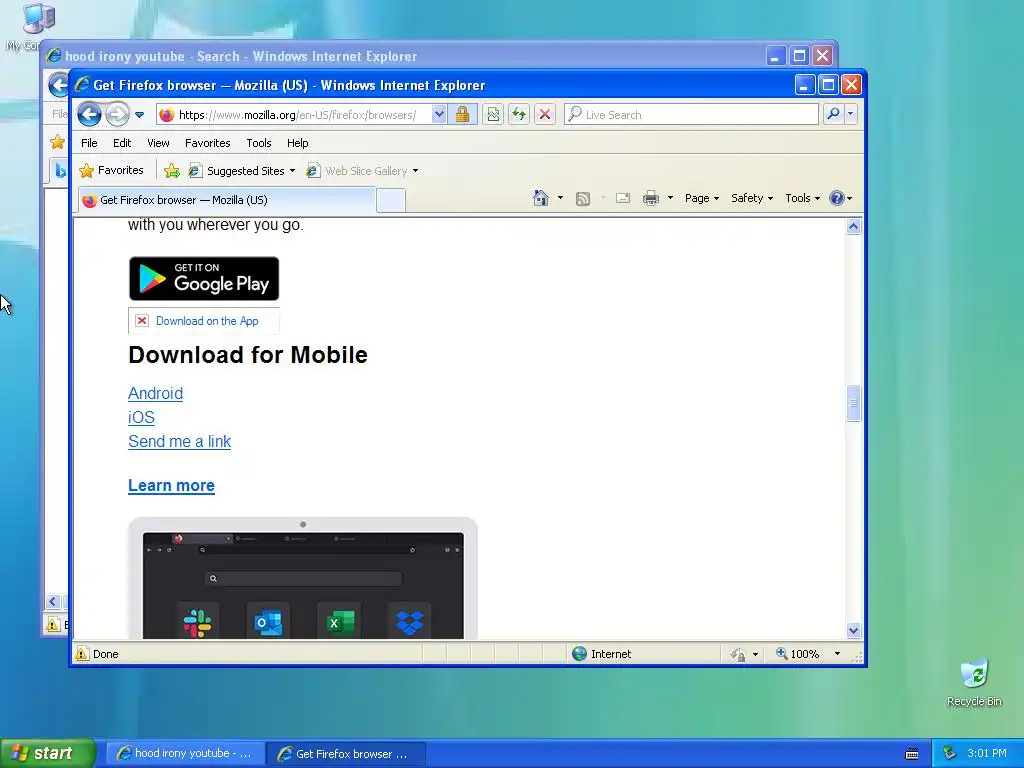Click the Favorites star in the background window
This screenshot has height=768, width=1024.
point(57,142)
